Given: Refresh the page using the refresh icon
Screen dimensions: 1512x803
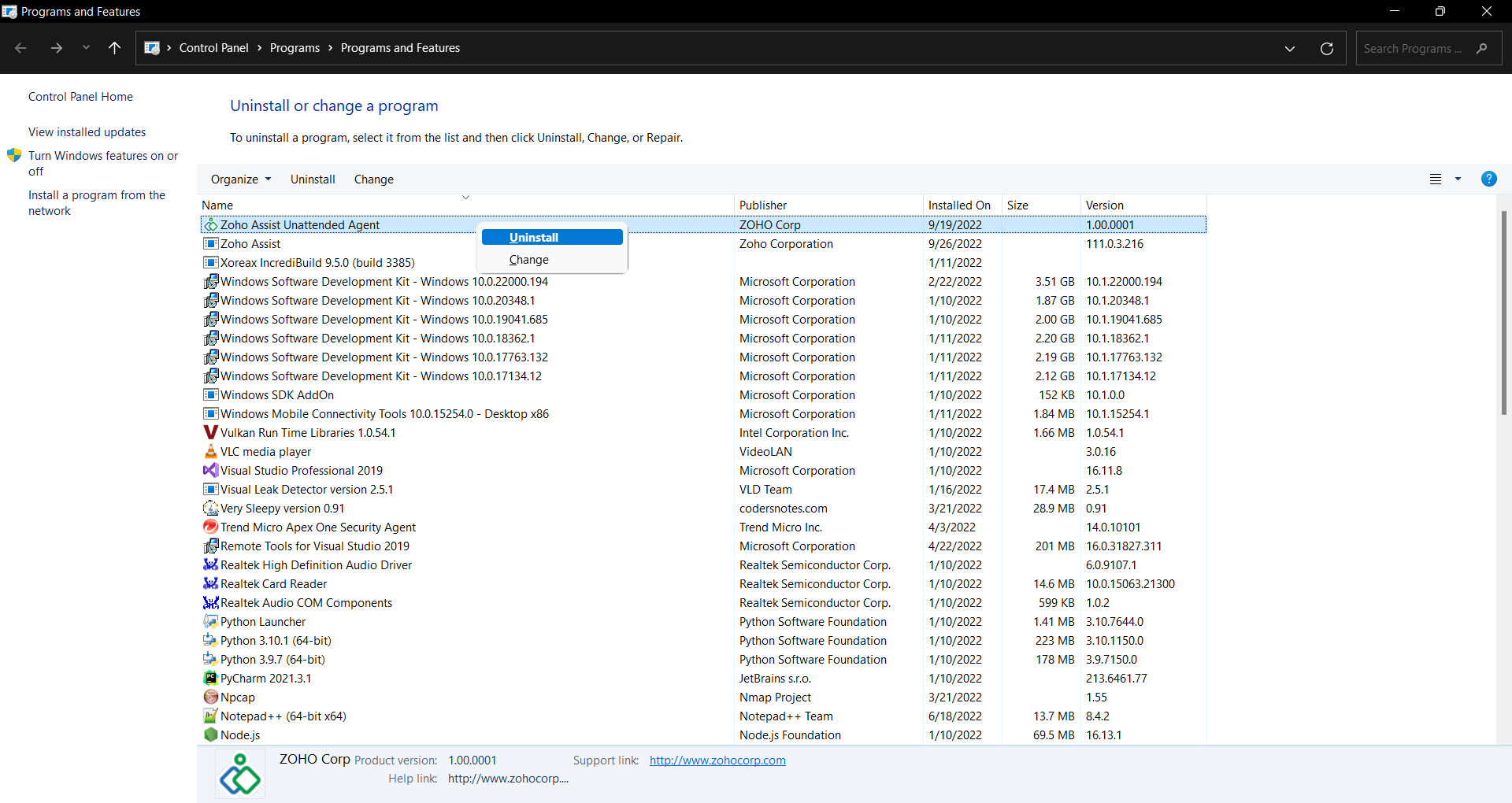Looking at the screenshot, I should tap(1327, 48).
